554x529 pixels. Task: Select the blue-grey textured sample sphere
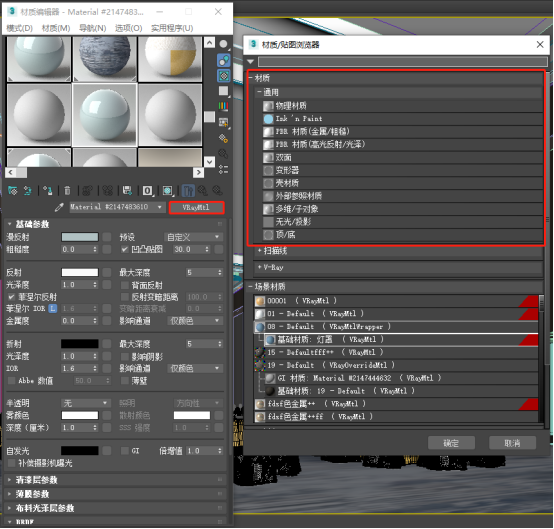tap(105, 59)
